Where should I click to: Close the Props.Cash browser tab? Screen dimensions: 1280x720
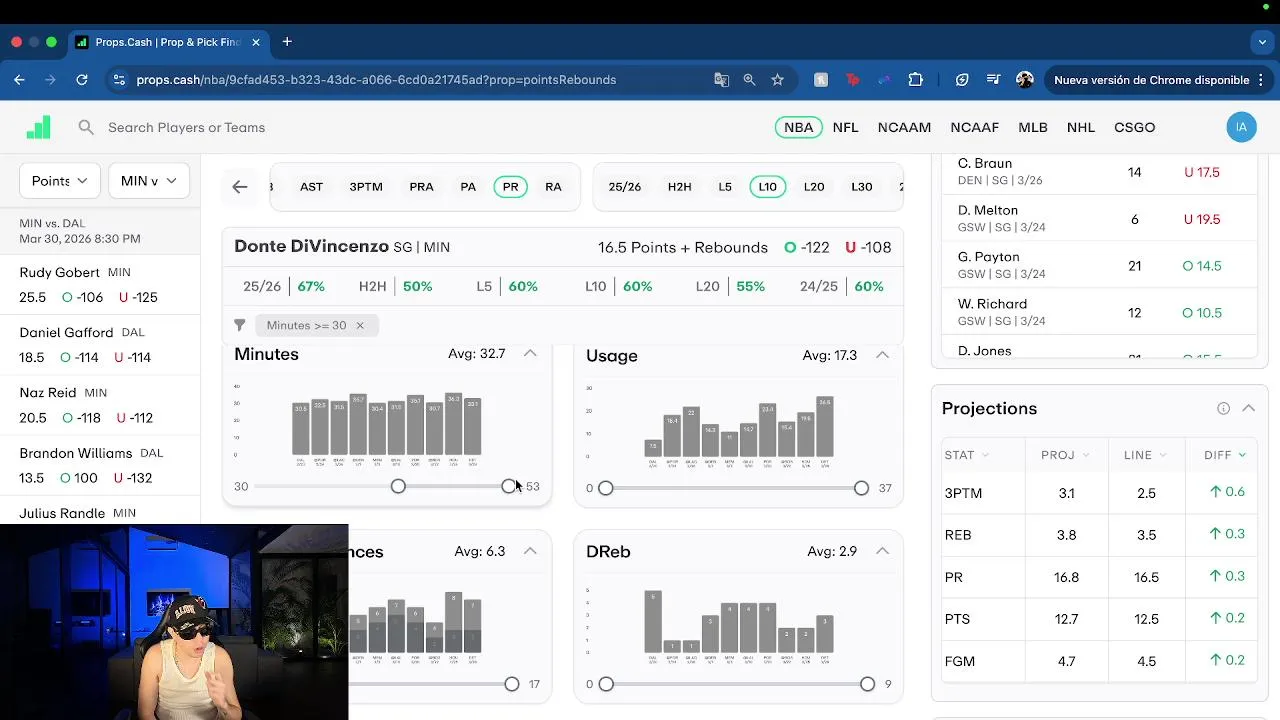point(256,42)
